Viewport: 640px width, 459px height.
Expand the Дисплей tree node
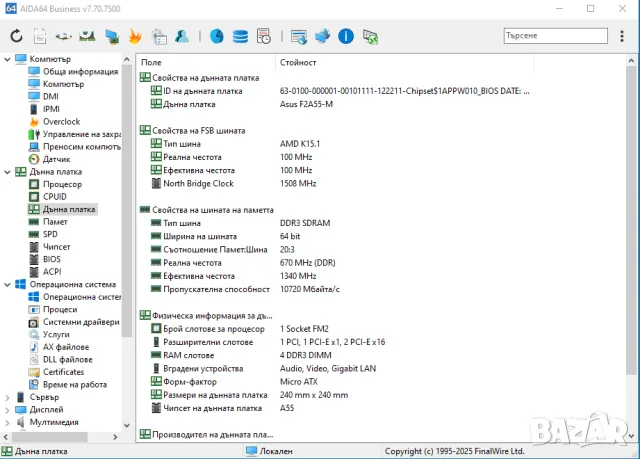pyautogui.click(x=7, y=410)
